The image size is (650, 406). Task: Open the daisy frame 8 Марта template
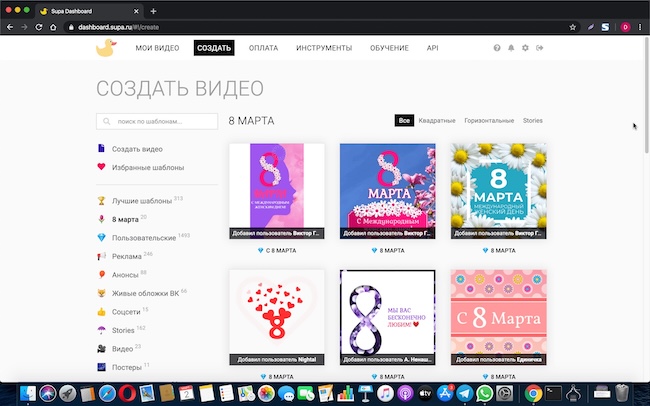click(x=498, y=191)
